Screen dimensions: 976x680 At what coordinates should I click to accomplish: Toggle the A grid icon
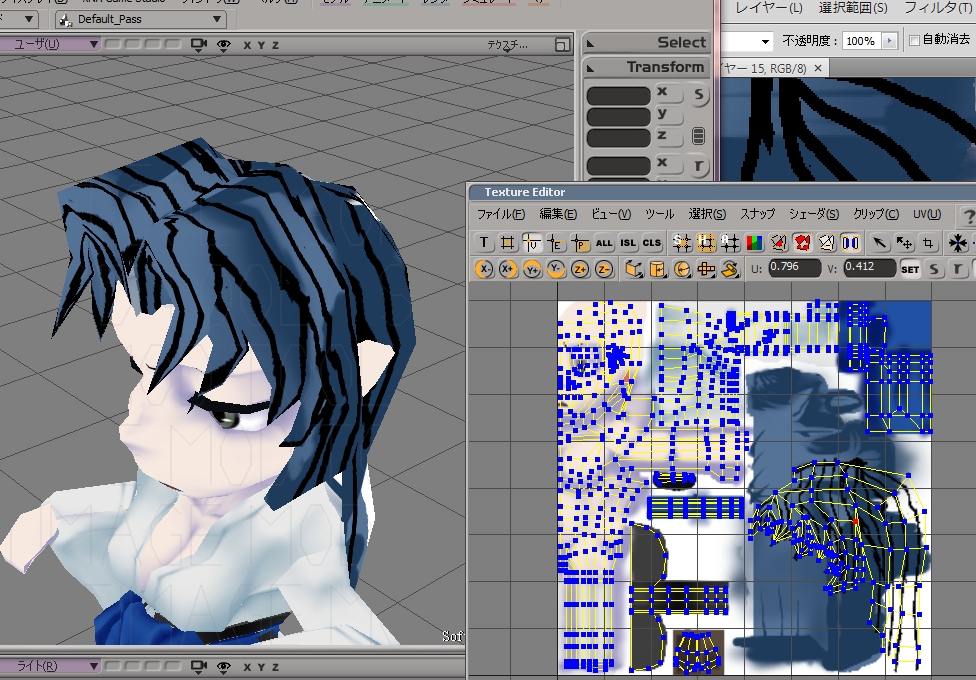730,243
